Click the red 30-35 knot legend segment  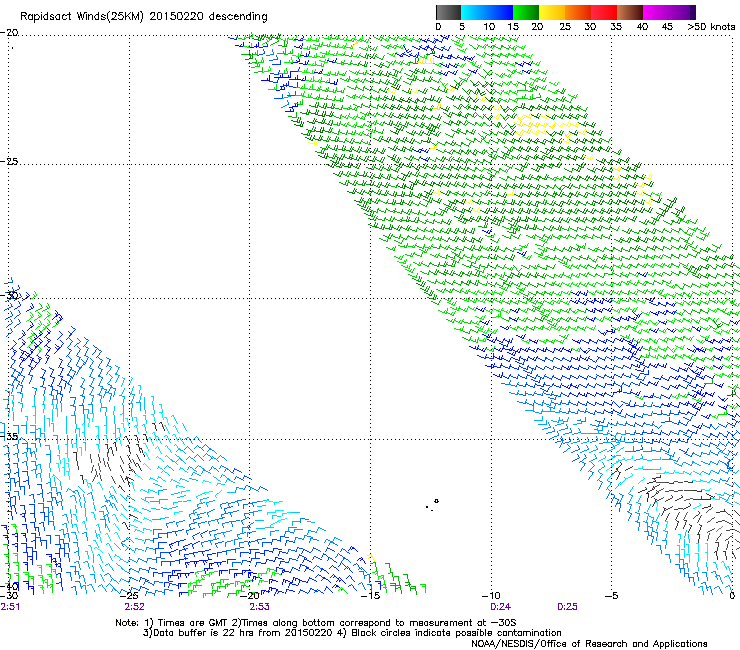(604, 12)
